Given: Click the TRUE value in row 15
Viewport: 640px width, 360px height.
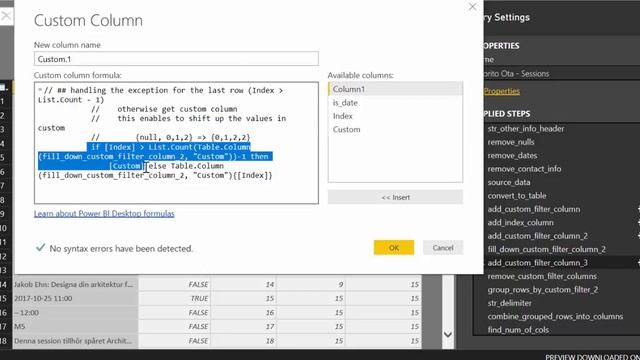Looking at the screenshot, I should 175,298.
